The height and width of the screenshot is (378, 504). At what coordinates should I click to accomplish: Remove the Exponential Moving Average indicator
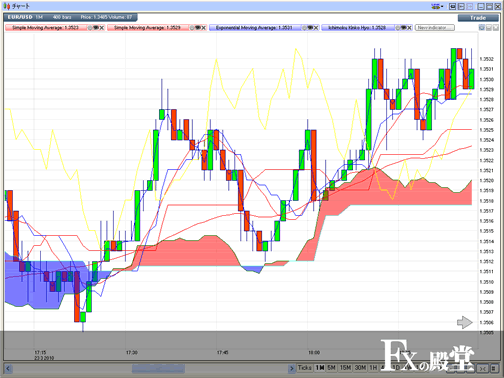coord(315,28)
